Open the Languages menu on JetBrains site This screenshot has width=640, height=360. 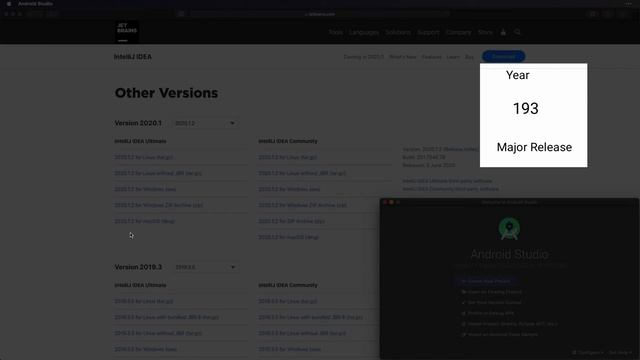364,32
